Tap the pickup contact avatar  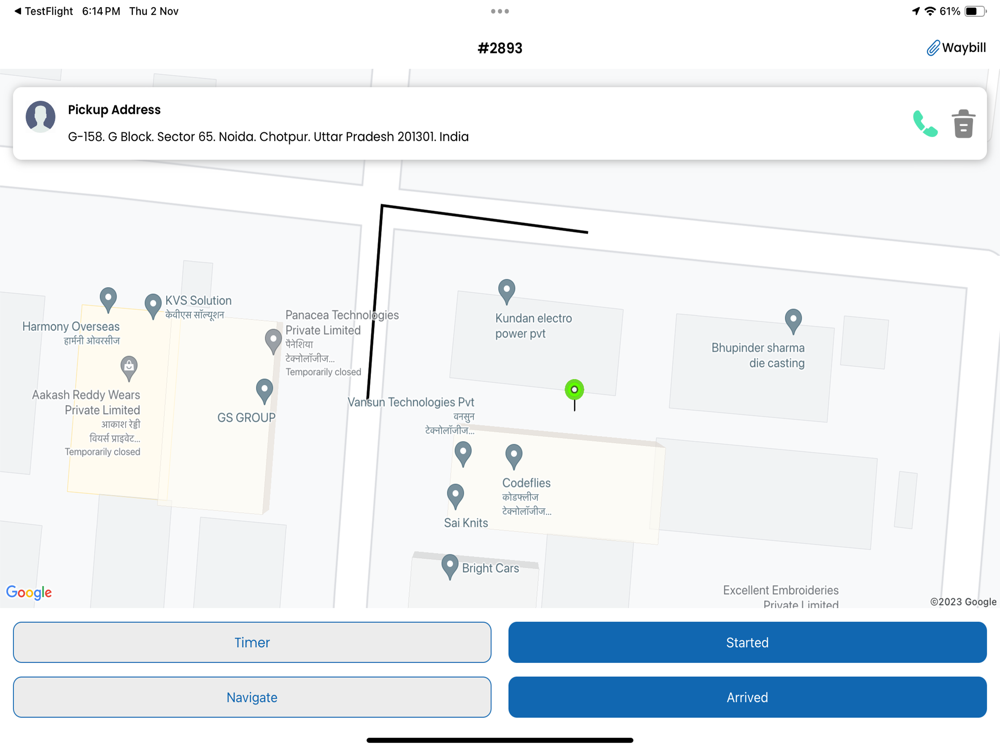(40, 117)
